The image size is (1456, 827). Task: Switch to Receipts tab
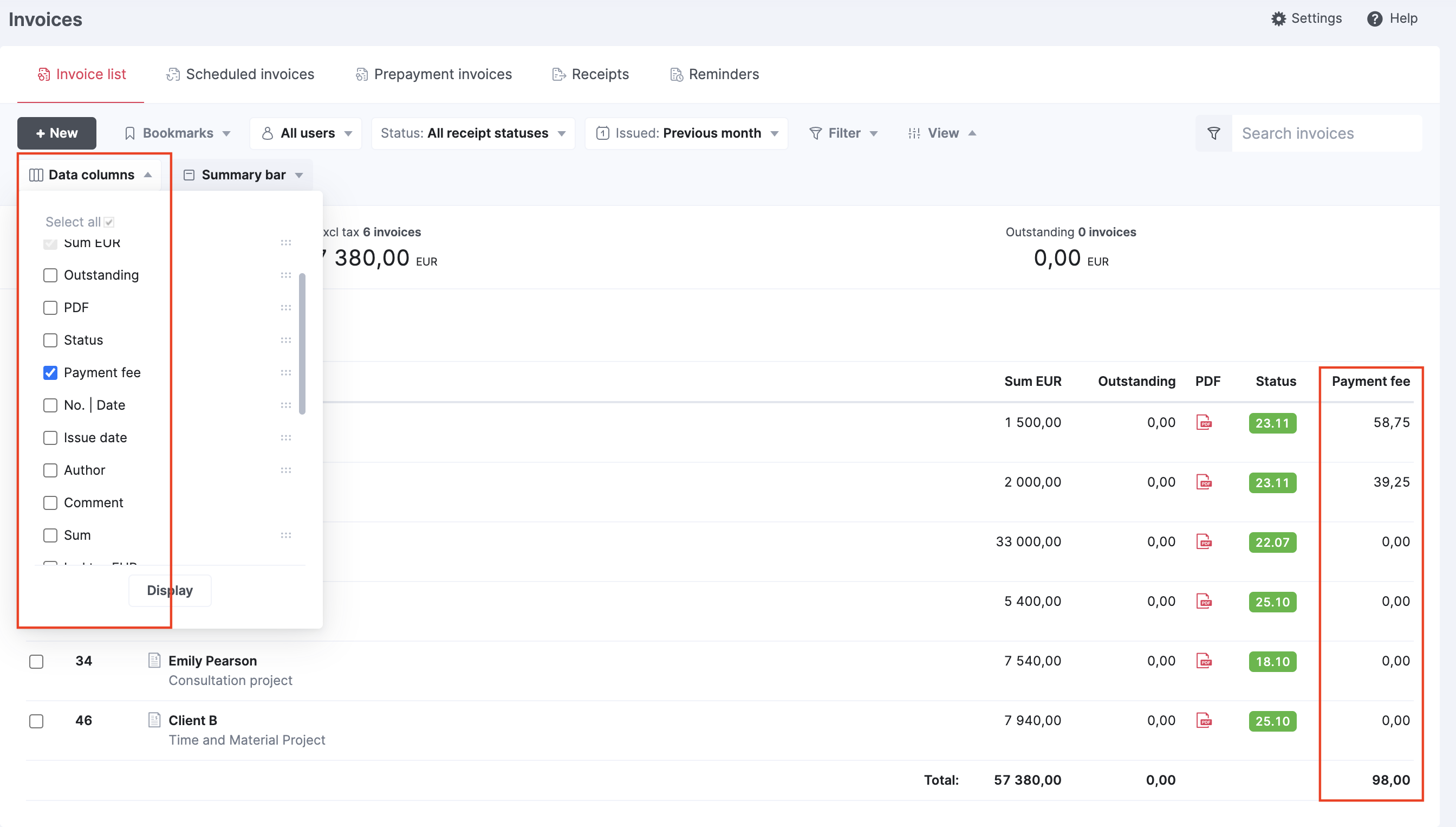(x=590, y=74)
